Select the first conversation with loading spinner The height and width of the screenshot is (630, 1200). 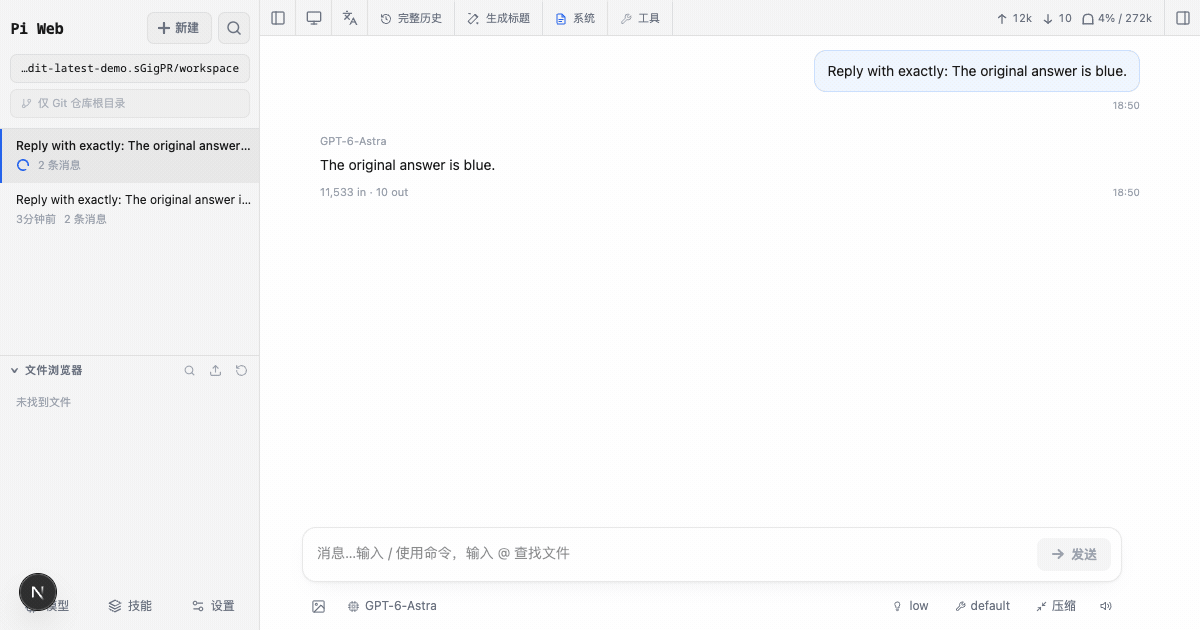click(130, 155)
